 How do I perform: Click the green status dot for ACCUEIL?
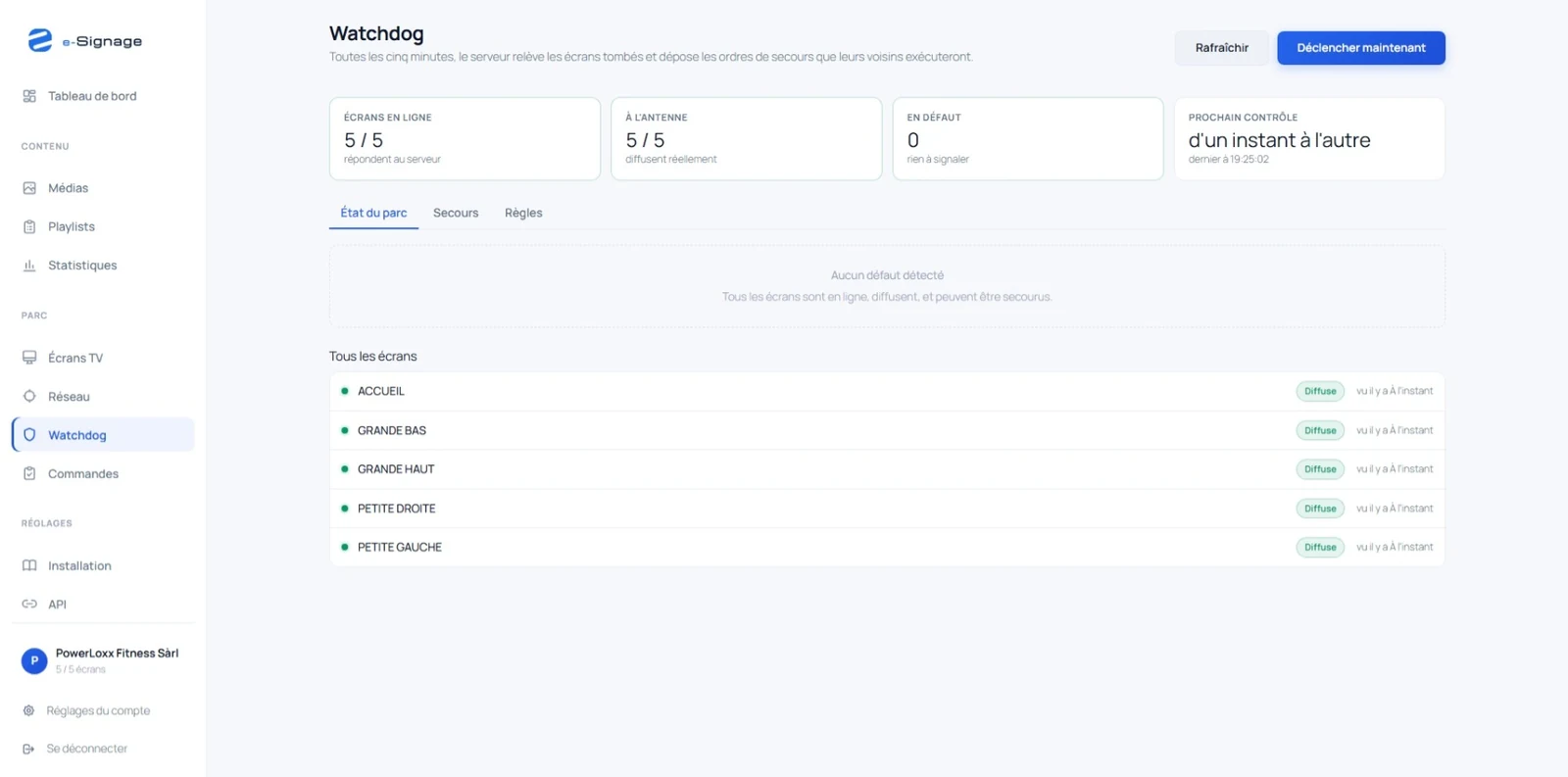(x=345, y=391)
